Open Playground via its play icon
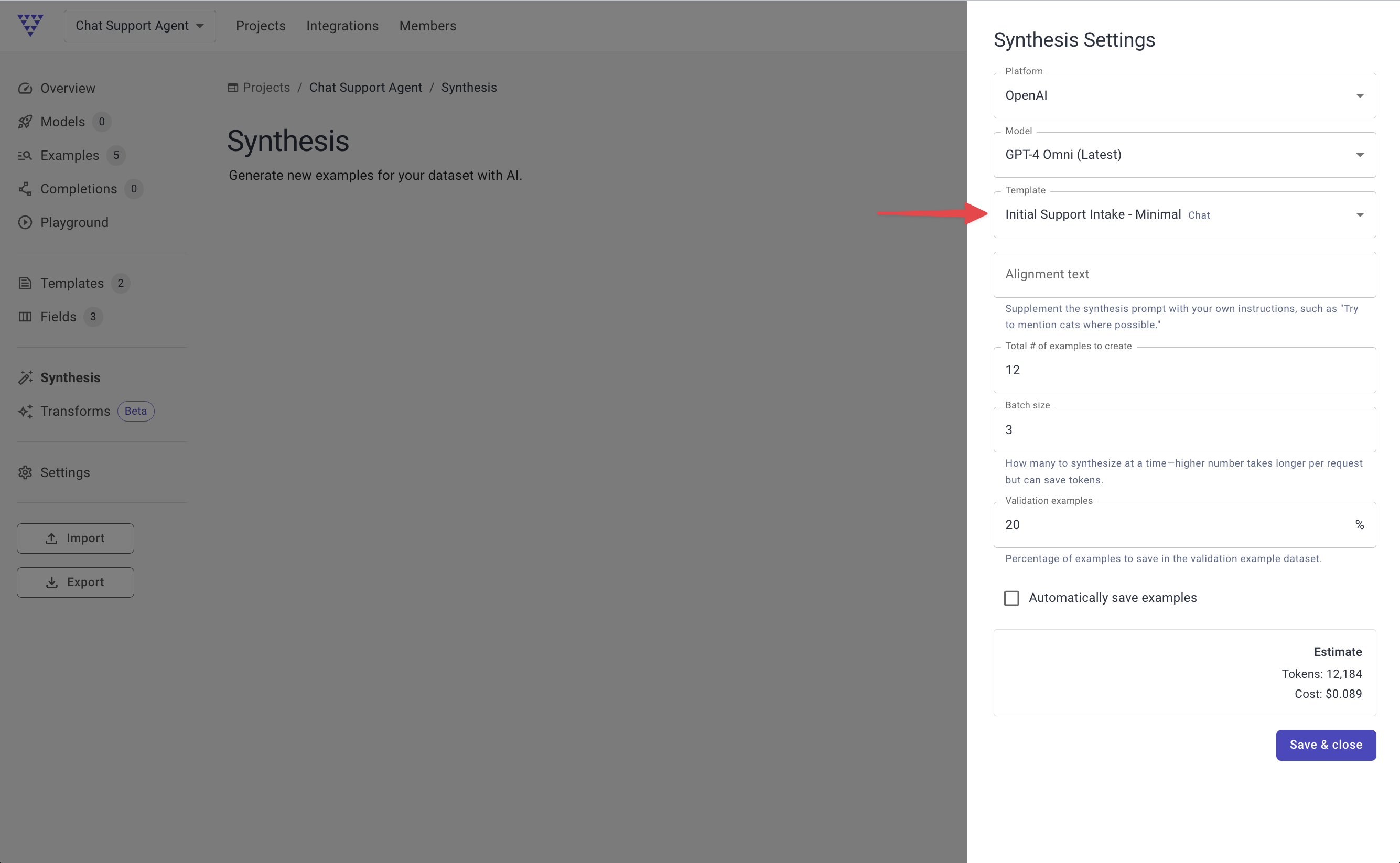 pyautogui.click(x=25, y=223)
